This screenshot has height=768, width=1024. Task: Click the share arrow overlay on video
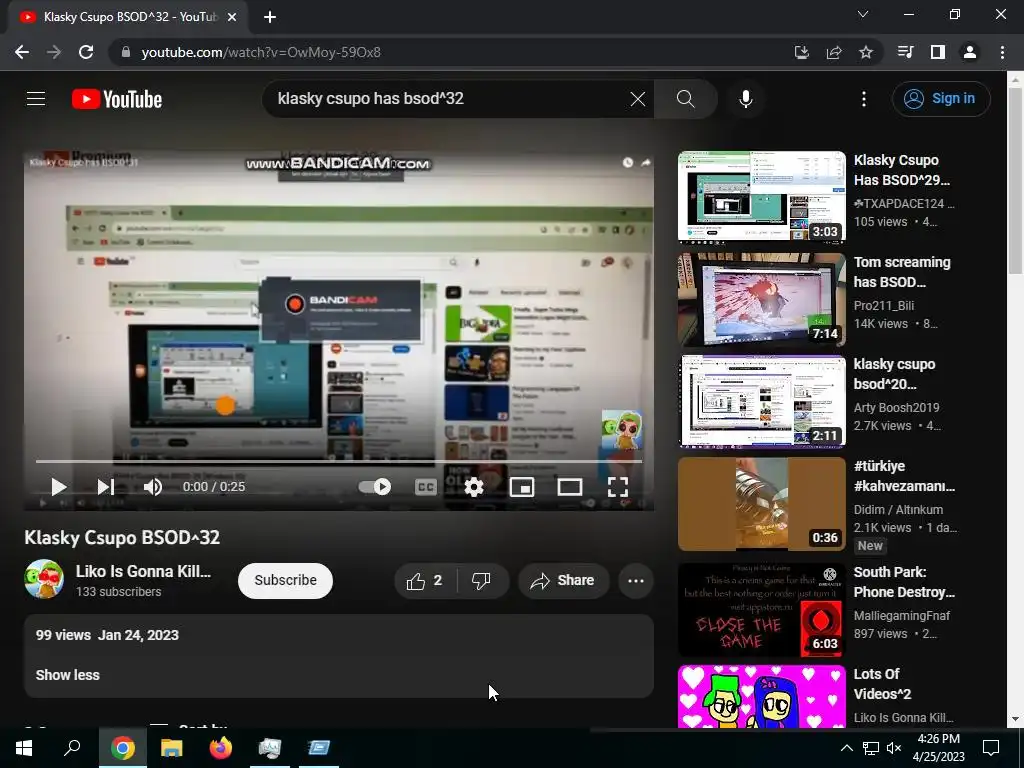coord(646,163)
